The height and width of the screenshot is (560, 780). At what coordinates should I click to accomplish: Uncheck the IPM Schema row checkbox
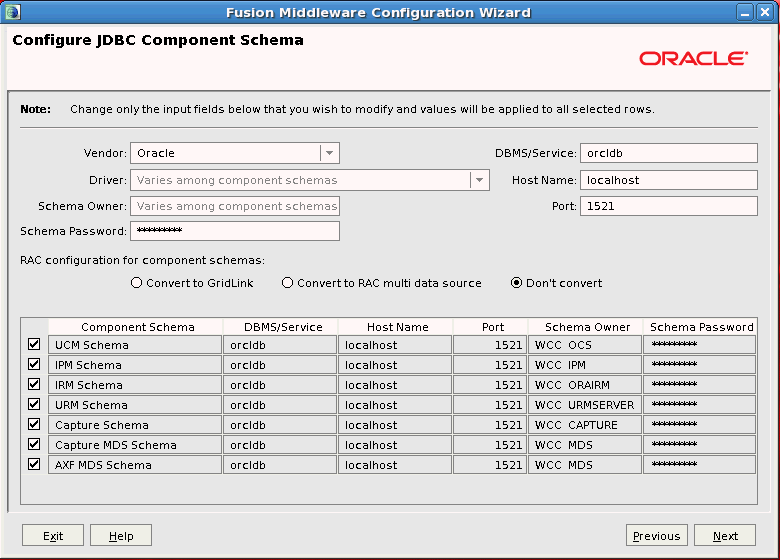[x=34, y=364]
